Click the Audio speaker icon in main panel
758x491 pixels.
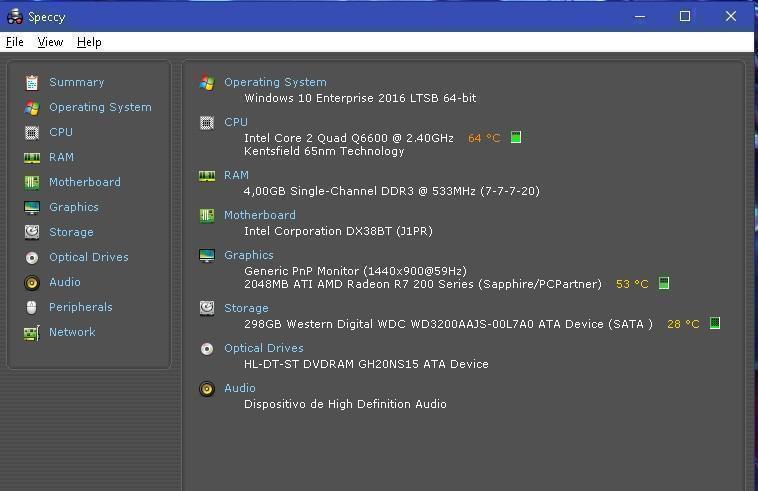click(207, 389)
